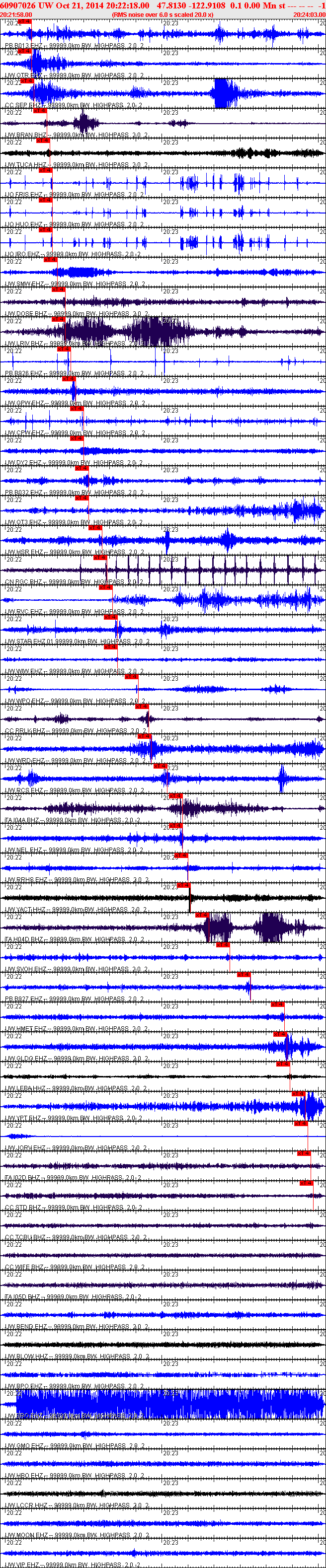Viewport: 326px width, 1568px height.
Task: Click the red pick marker on PB B013 trace
Action: tap(24, 22)
